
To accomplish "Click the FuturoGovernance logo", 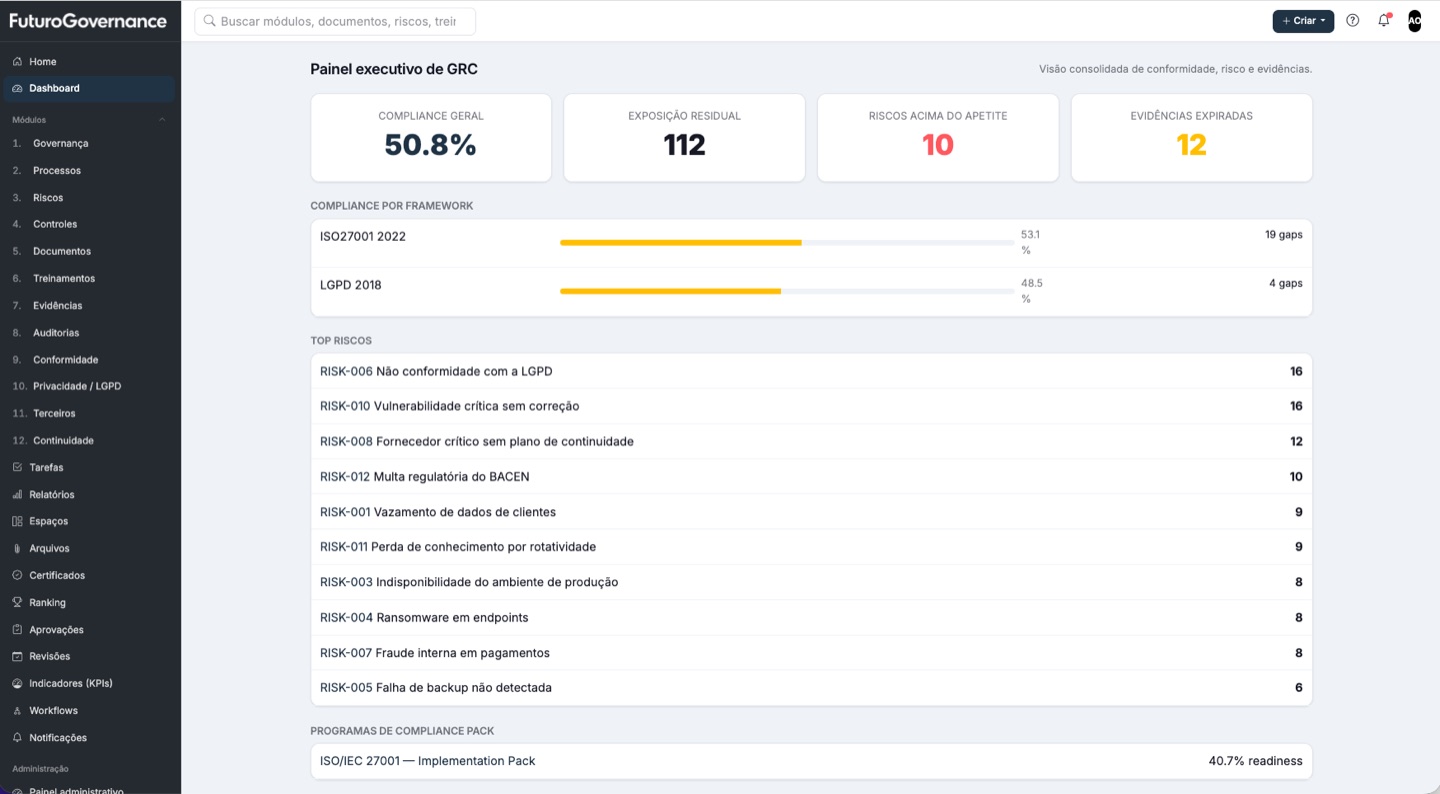I will (x=88, y=21).
